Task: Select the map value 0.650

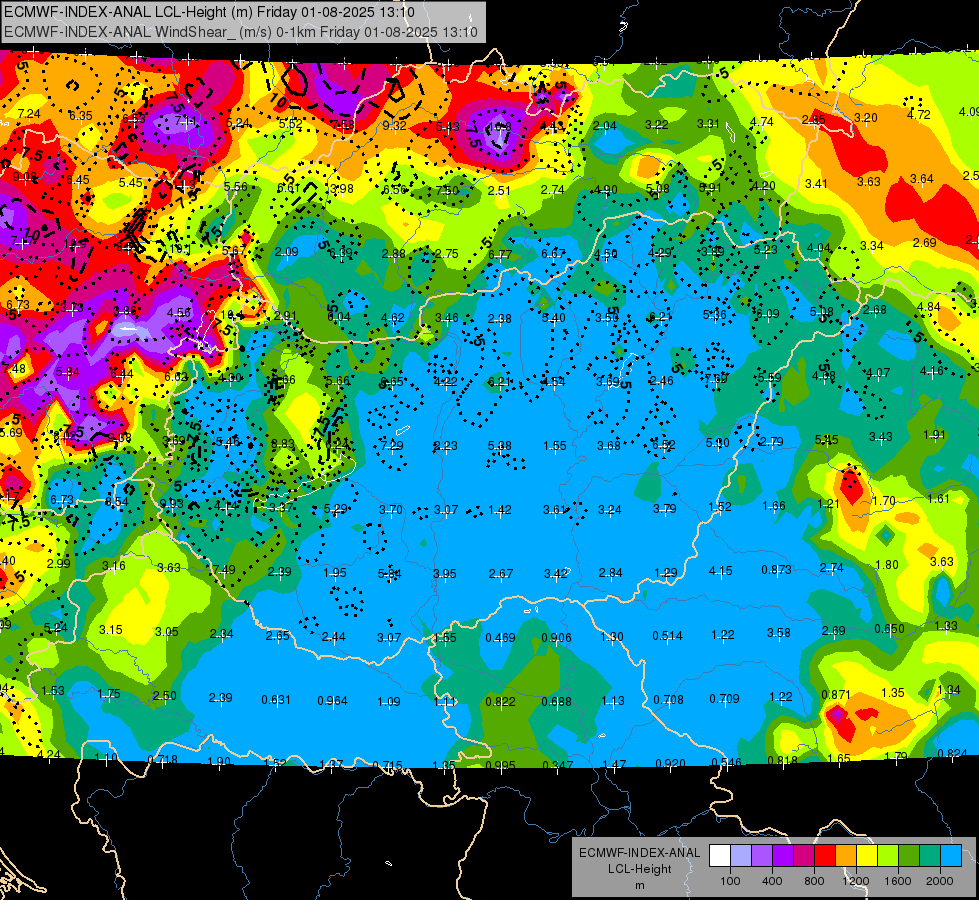Action: pyautogui.click(x=889, y=629)
